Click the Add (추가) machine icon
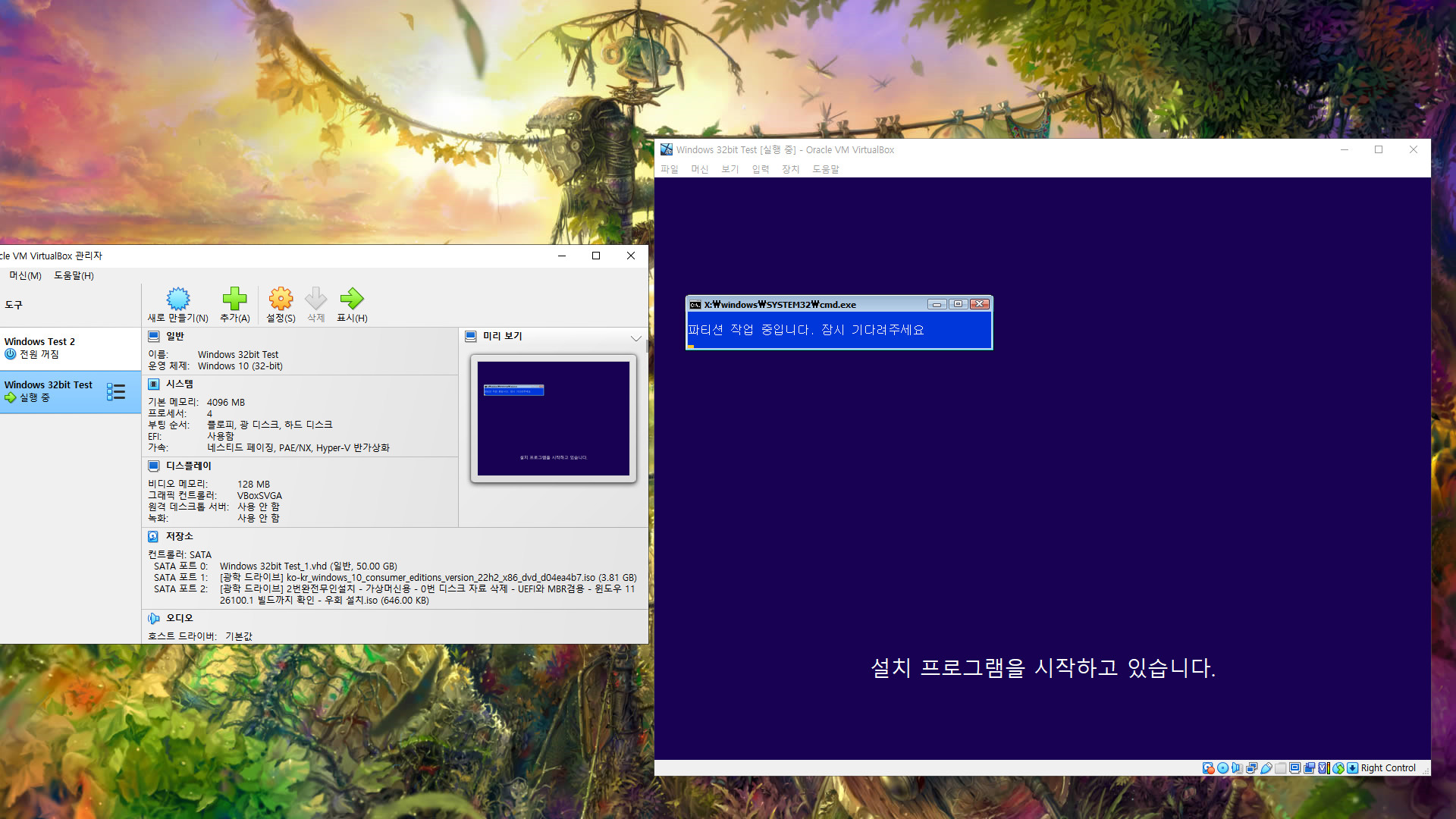1456x819 pixels. point(234,298)
